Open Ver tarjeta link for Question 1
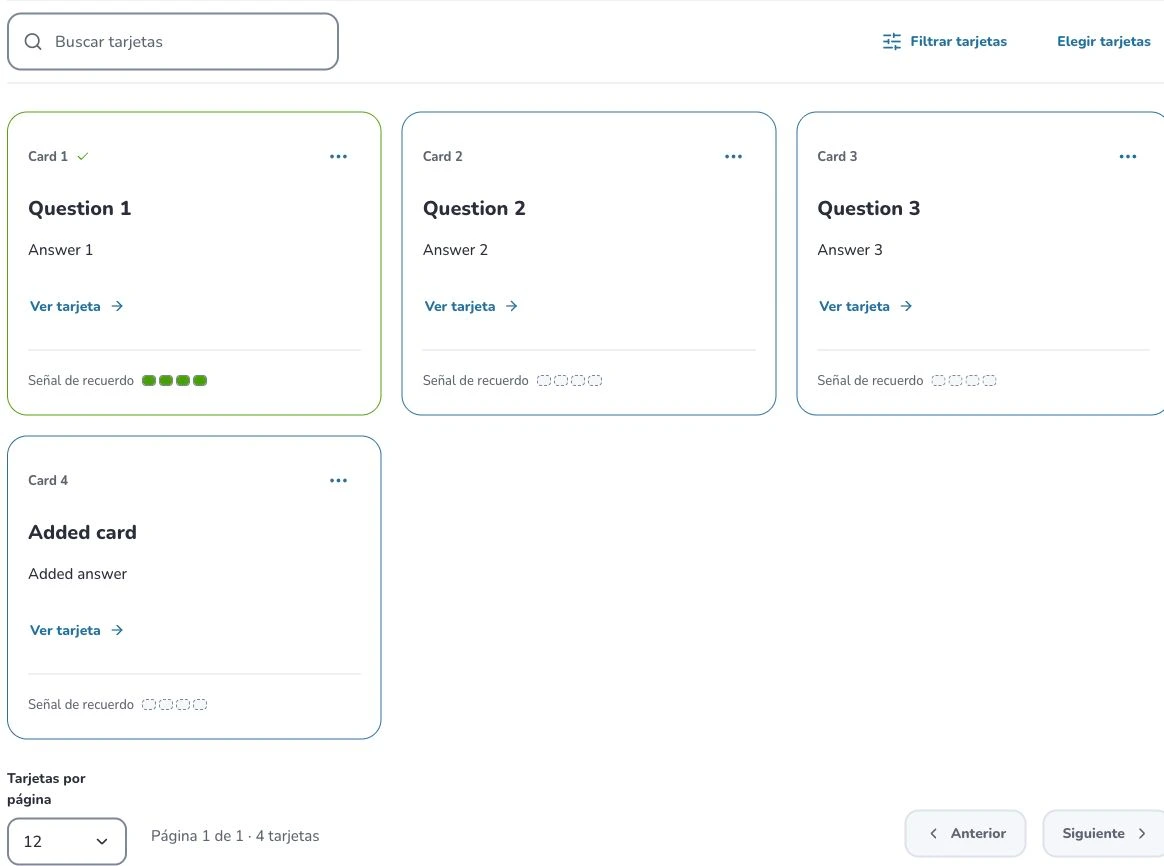The height and width of the screenshot is (866, 1164). tap(76, 306)
